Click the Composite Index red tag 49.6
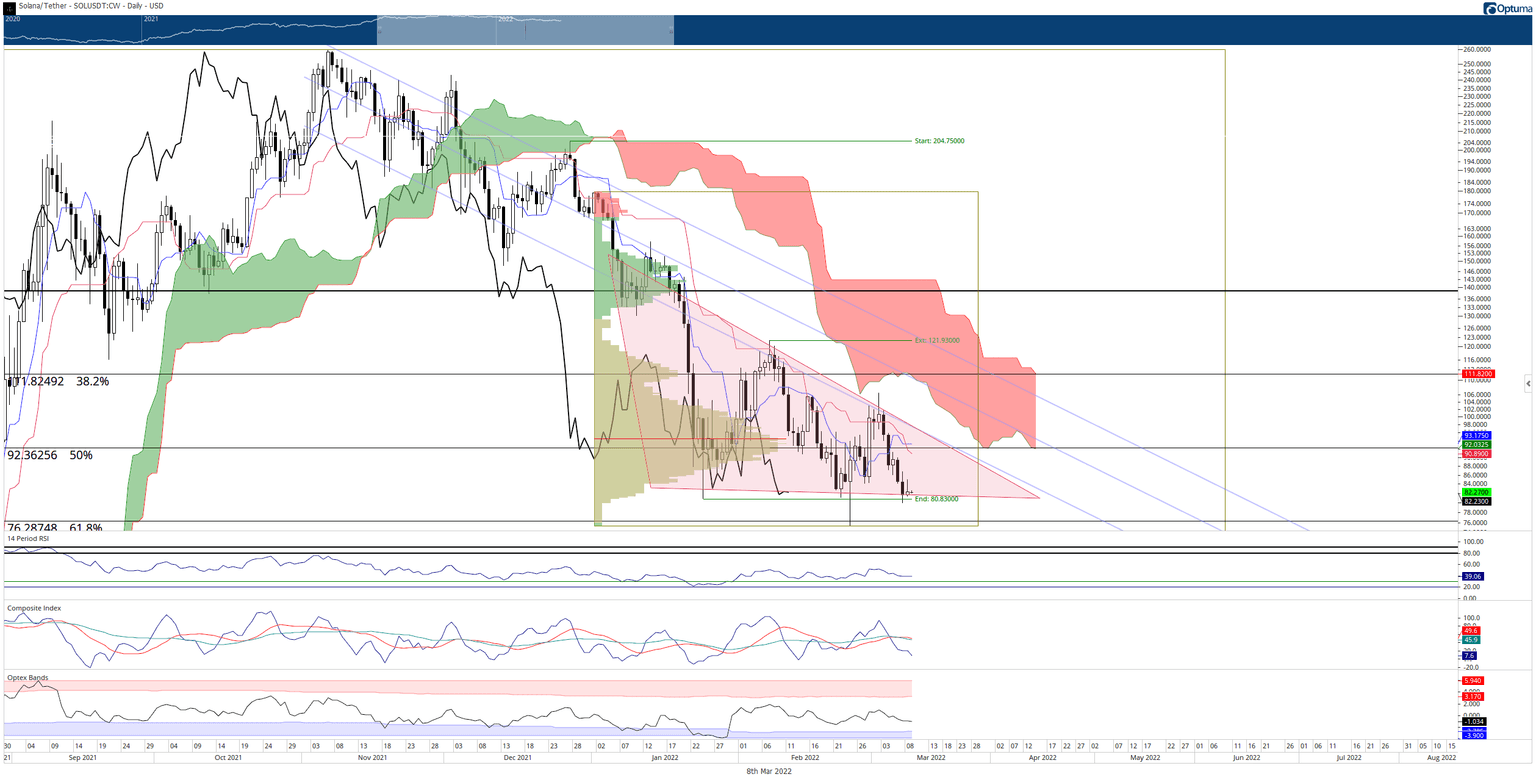Screen dimensions: 1536x783 (x=1469, y=631)
